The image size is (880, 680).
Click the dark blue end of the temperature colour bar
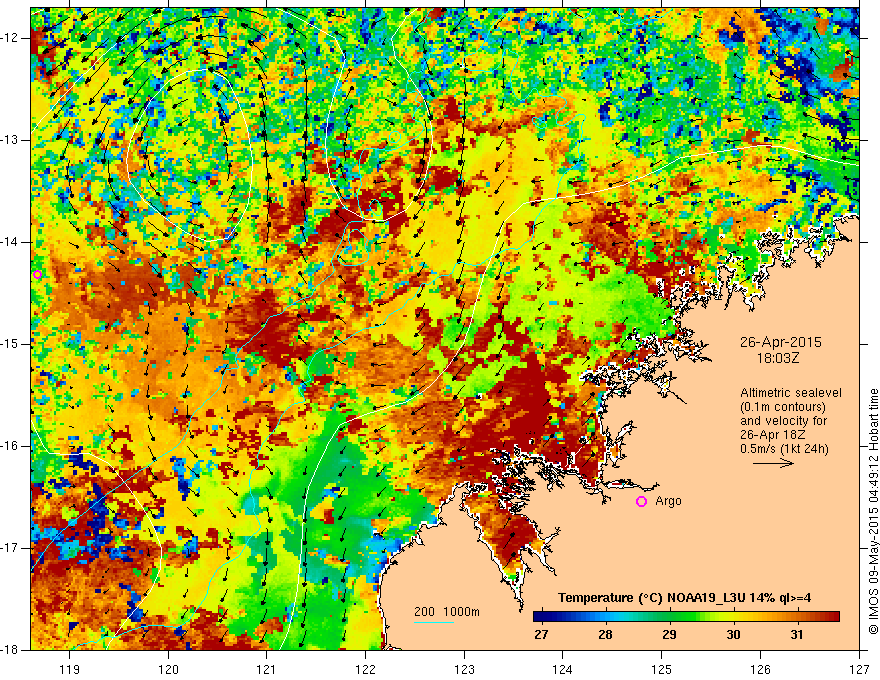coord(540,617)
